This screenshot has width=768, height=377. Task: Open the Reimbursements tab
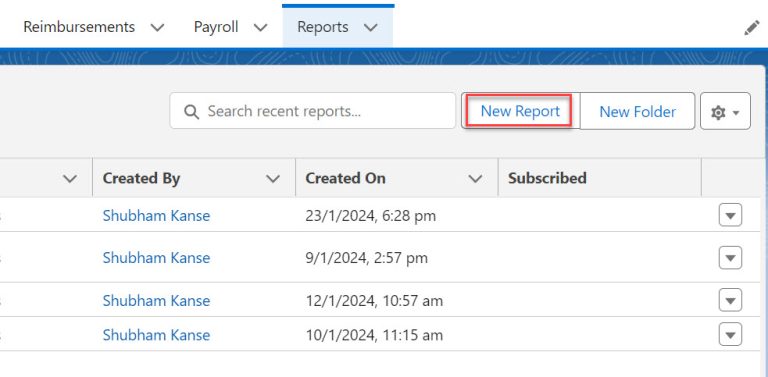point(79,27)
